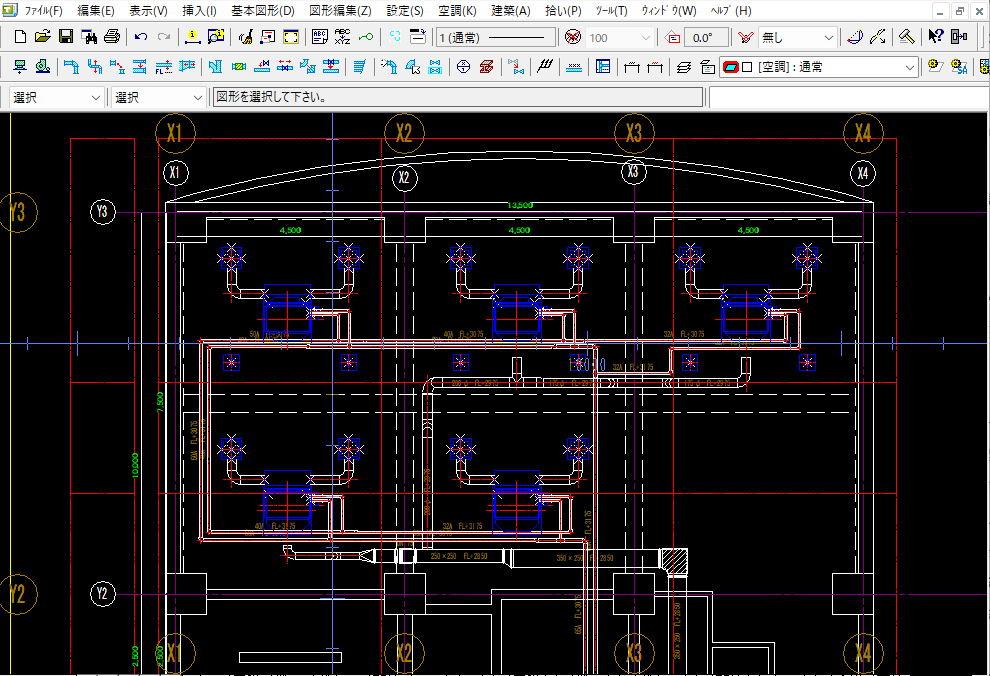The width and height of the screenshot is (990, 676).
Task: Click the 0.0° angle input field
Action: coord(708,37)
